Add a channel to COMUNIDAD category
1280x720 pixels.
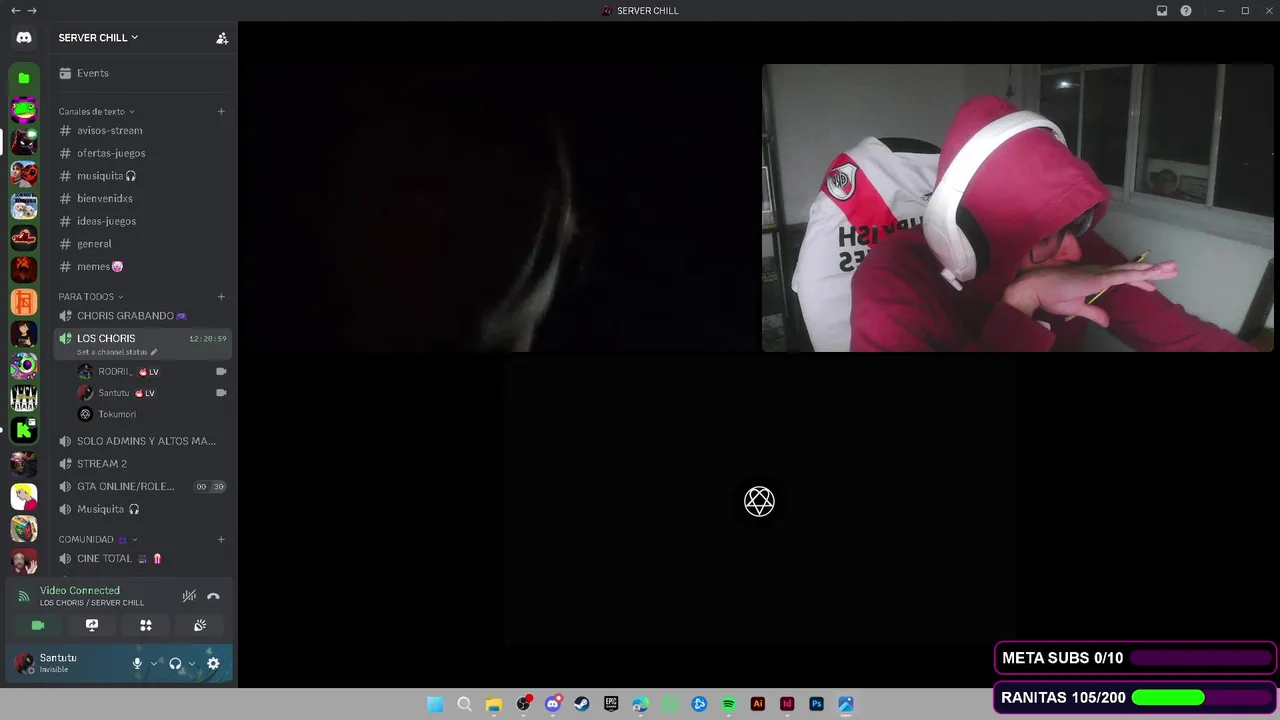221,539
